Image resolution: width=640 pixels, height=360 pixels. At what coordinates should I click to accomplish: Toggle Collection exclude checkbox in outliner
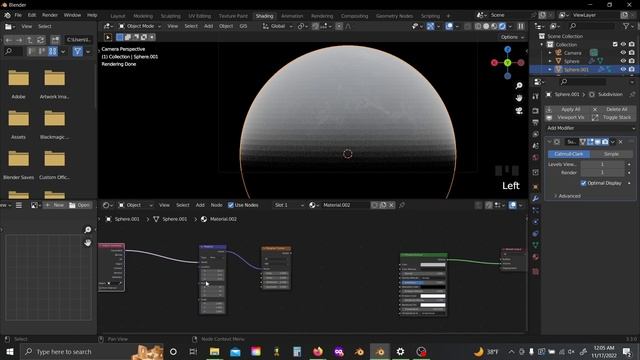tap(615, 44)
